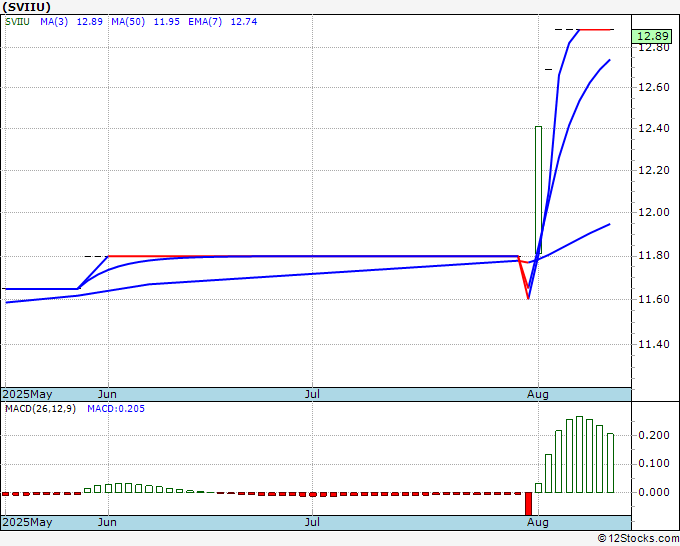The image size is (680, 546).
Task: Click the tall green August candlestick
Action: 538,190
